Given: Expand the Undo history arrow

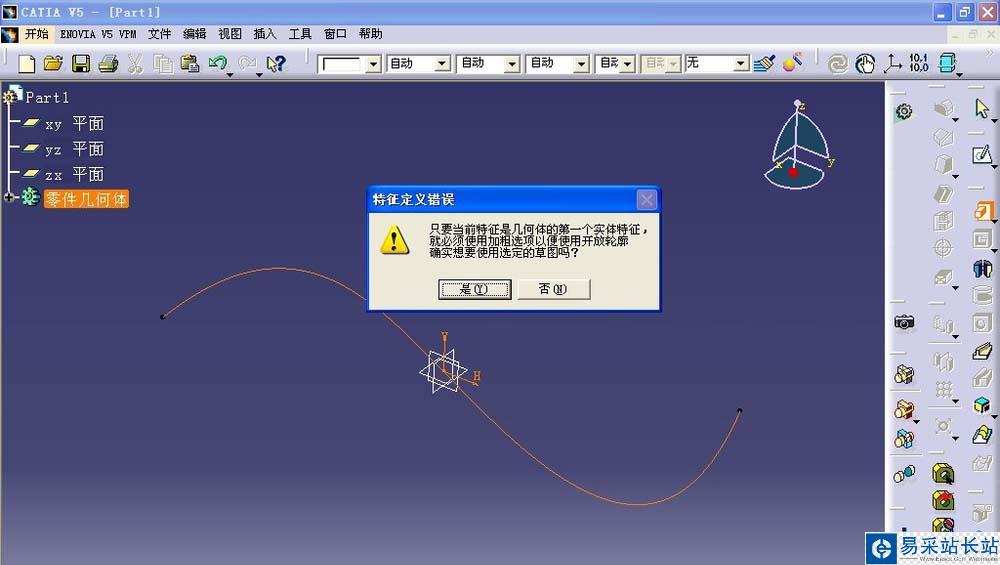Looking at the screenshot, I should coord(231,73).
